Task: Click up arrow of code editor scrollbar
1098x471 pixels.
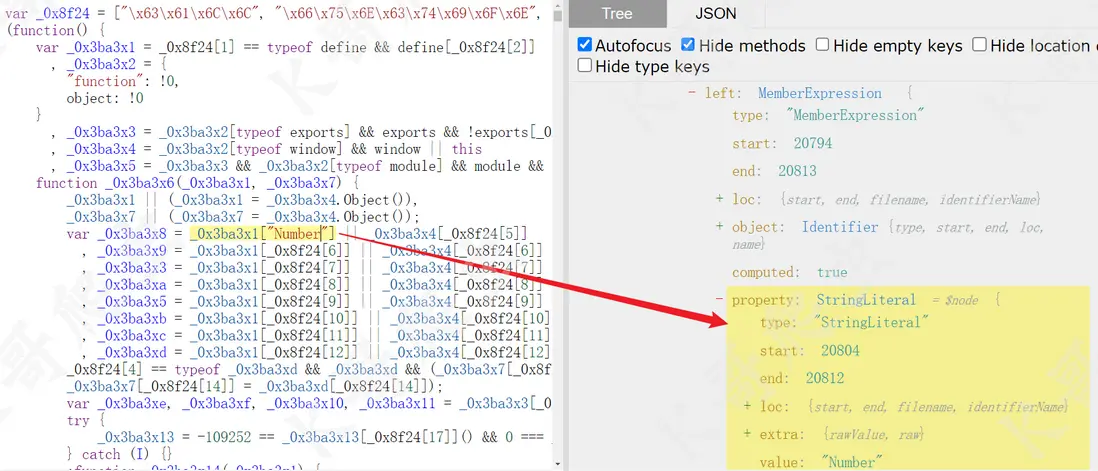Action: [557, 6]
